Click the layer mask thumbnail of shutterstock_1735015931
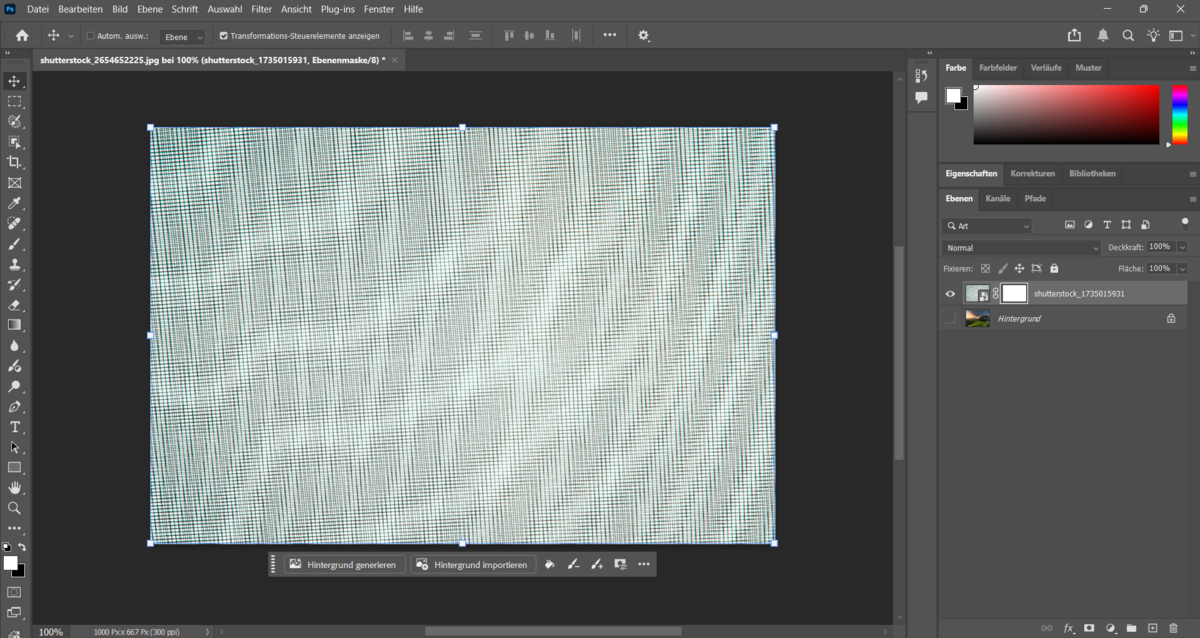Image resolution: width=1200 pixels, height=638 pixels. pos(1014,293)
